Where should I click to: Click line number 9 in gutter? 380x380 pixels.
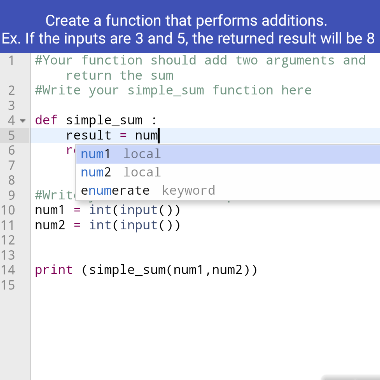pos(11,195)
